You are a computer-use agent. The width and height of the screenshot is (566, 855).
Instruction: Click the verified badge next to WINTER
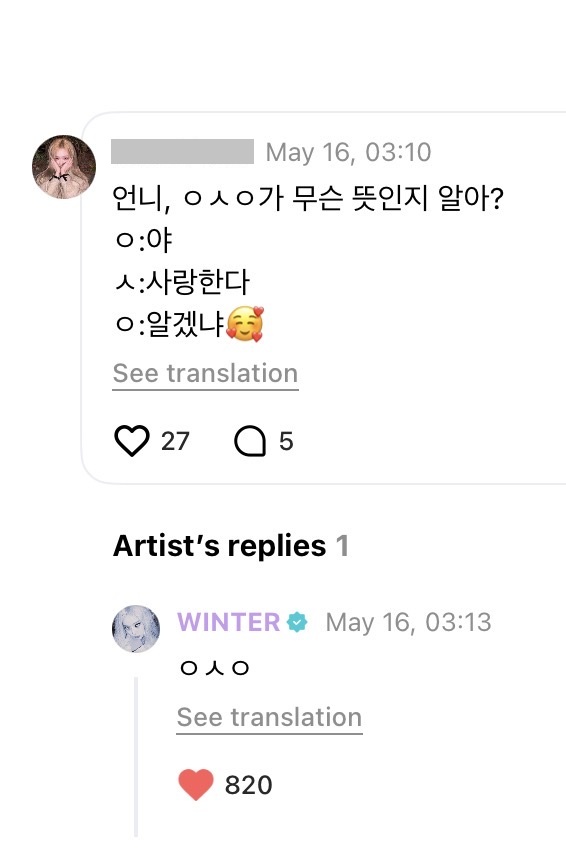coord(297,622)
